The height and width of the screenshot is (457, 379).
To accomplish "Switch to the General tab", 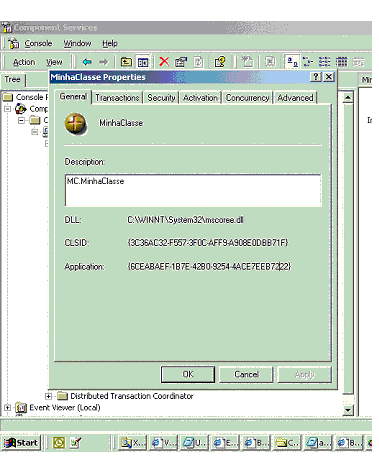I will coord(73,97).
